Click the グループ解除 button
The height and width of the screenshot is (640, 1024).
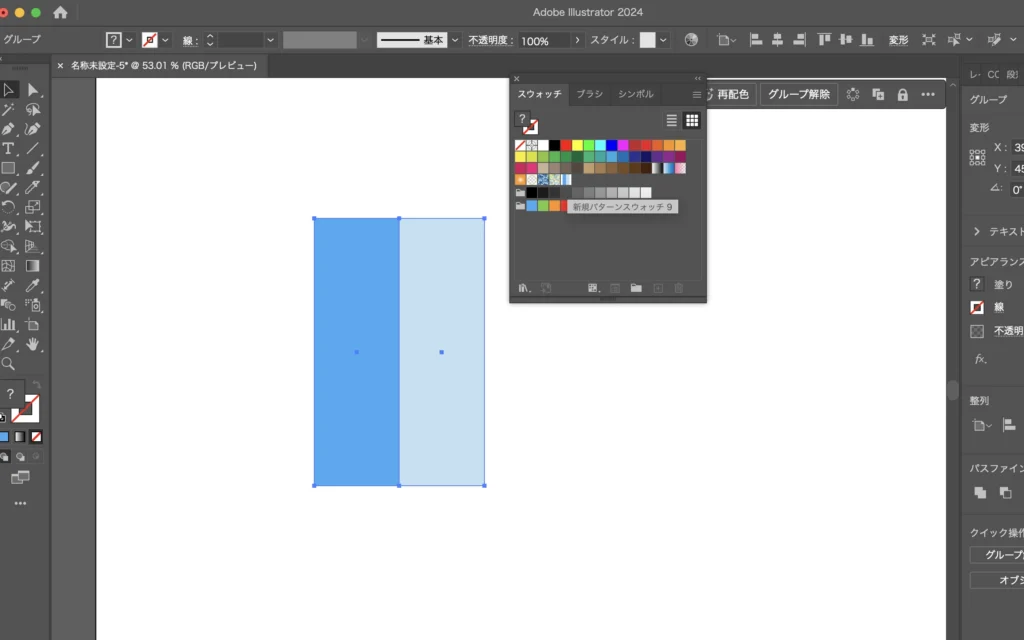(x=797, y=94)
